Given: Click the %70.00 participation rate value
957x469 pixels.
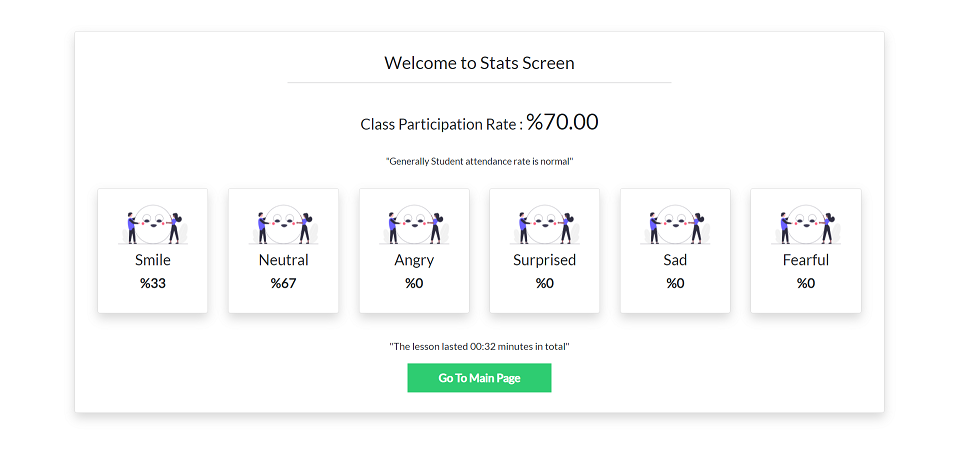Looking at the screenshot, I should pyautogui.click(x=562, y=122).
